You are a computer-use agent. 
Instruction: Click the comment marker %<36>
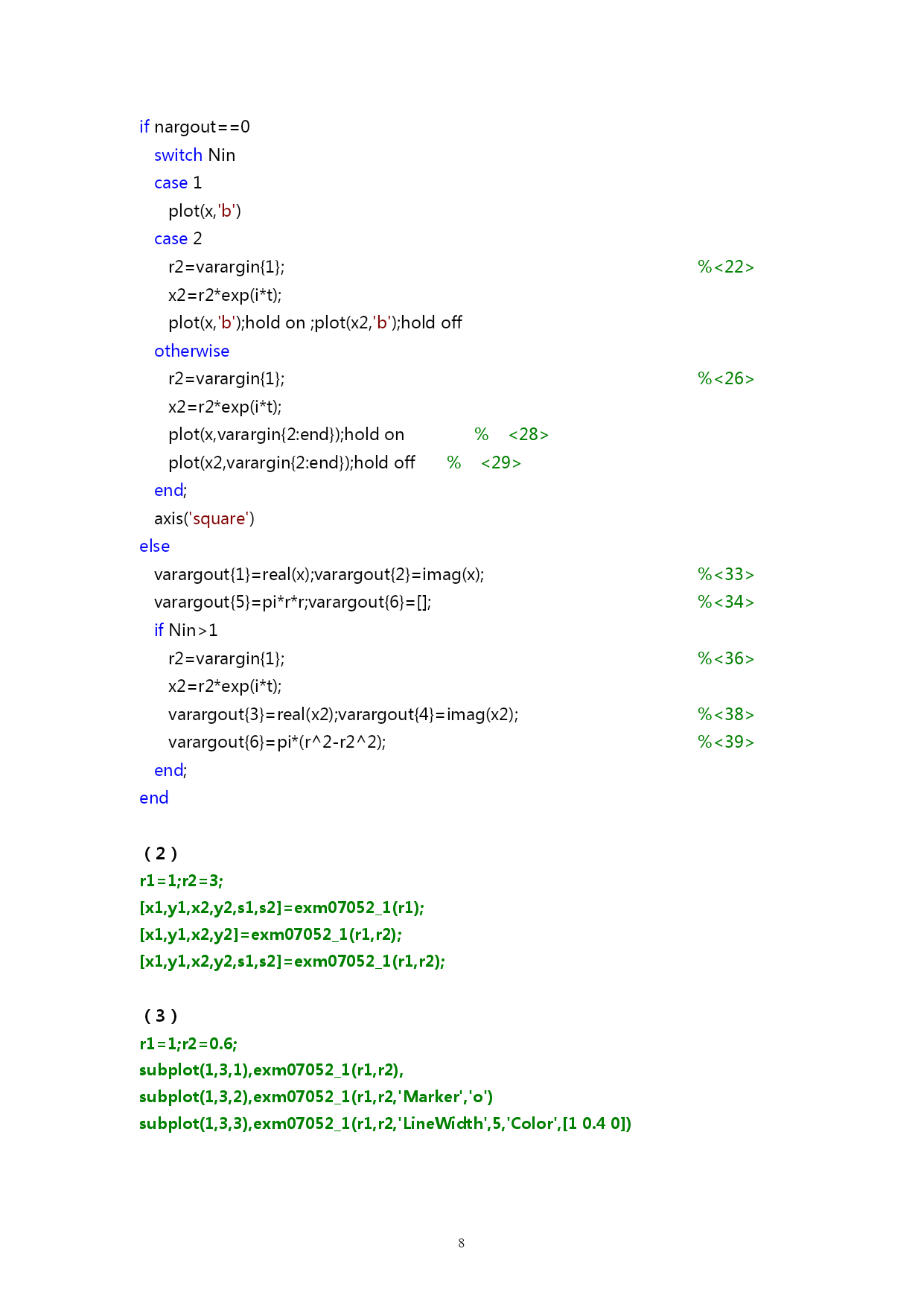(x=726, y=659)
